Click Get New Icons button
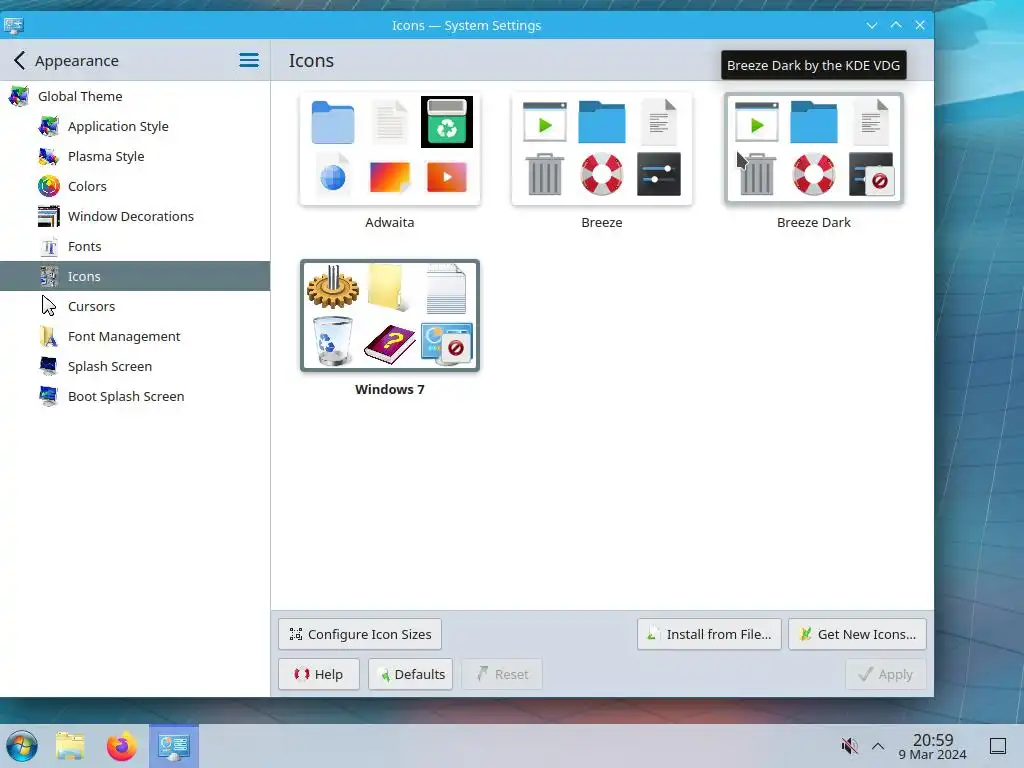Screen dimensions: 1024x768 [x=857, y=634]
